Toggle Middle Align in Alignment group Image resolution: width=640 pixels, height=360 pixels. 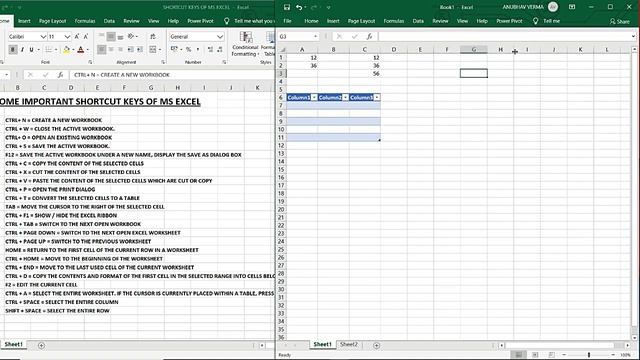point(111,37)
